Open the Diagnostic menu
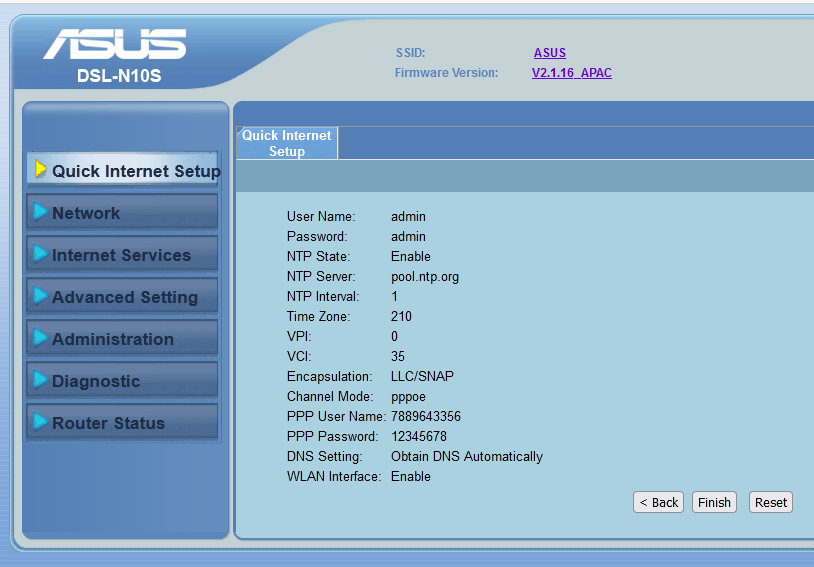This screenshot has width=814, height=567. 123,380
